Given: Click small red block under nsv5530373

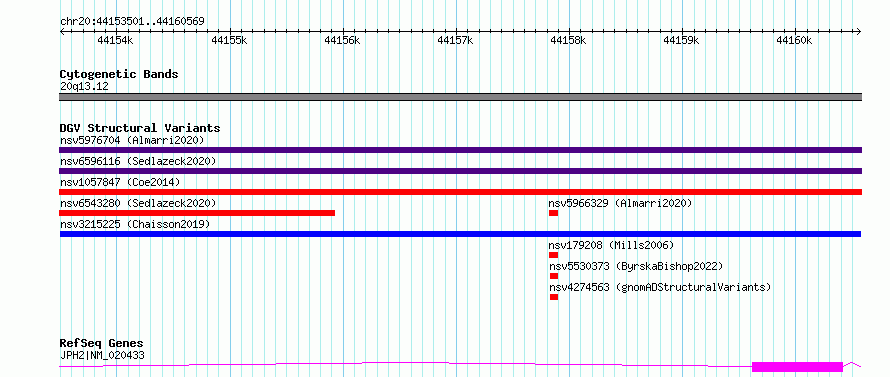Looking at the screenshot, I should [553, 276].
